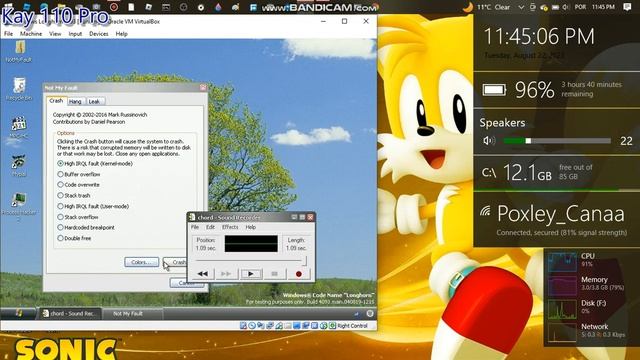Switch to the Hang tab in Not My Fault

pos(75,101)
